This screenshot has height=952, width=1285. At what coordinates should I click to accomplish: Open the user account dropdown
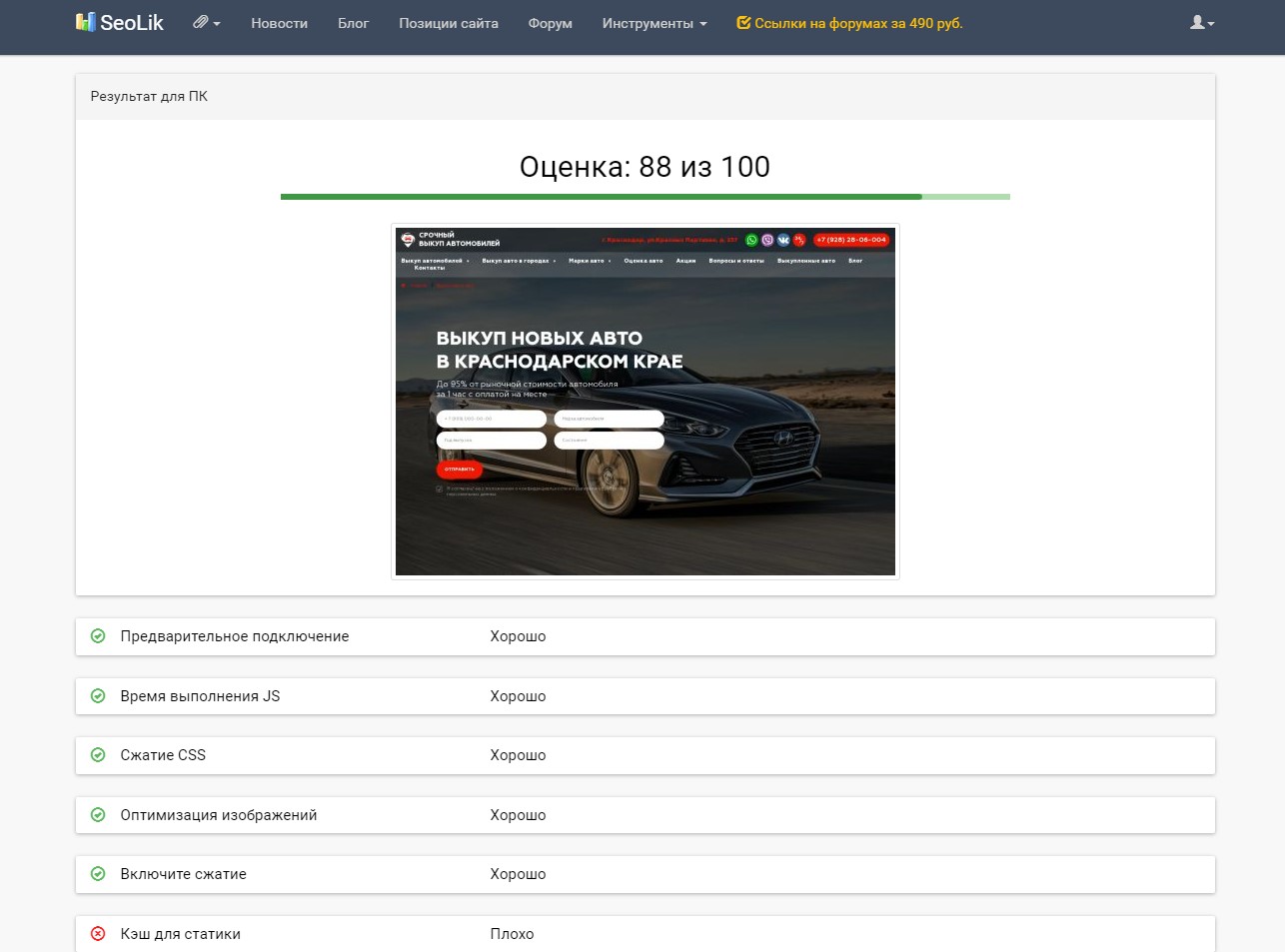[1202, 22]
